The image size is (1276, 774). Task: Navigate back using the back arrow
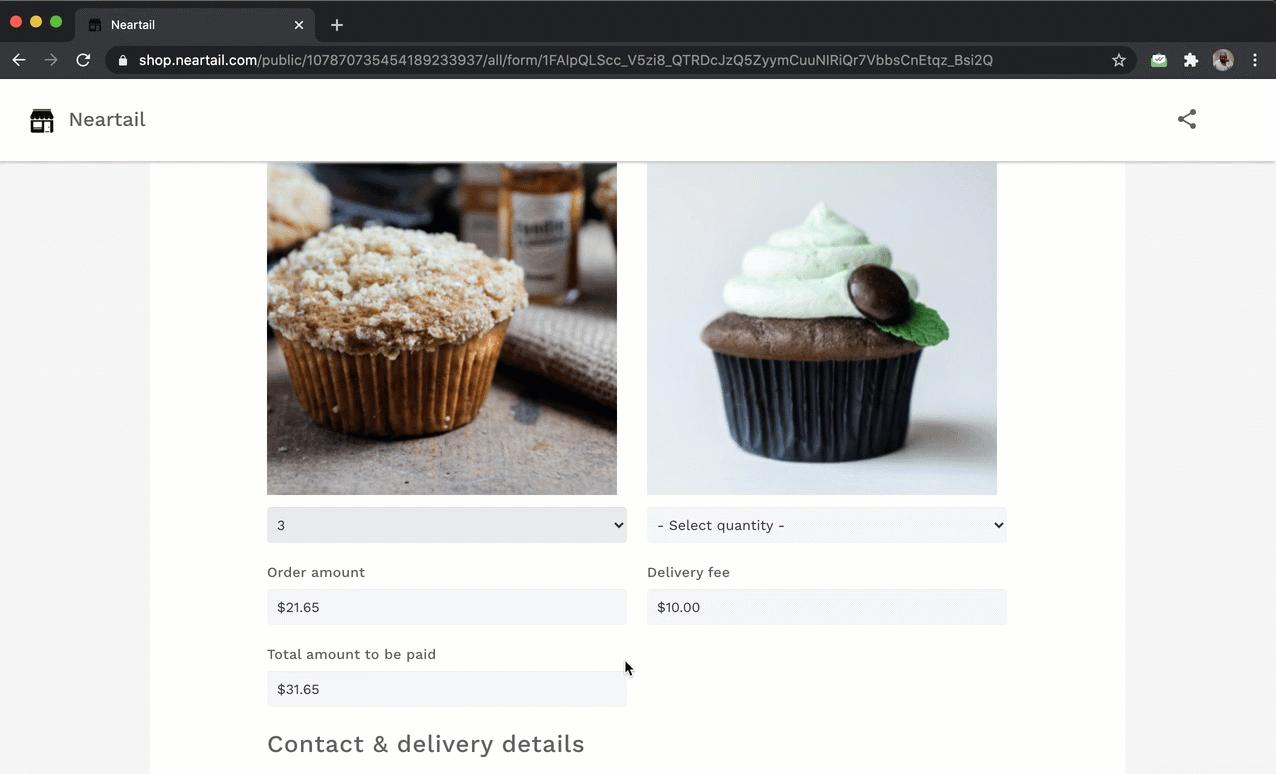18,60
